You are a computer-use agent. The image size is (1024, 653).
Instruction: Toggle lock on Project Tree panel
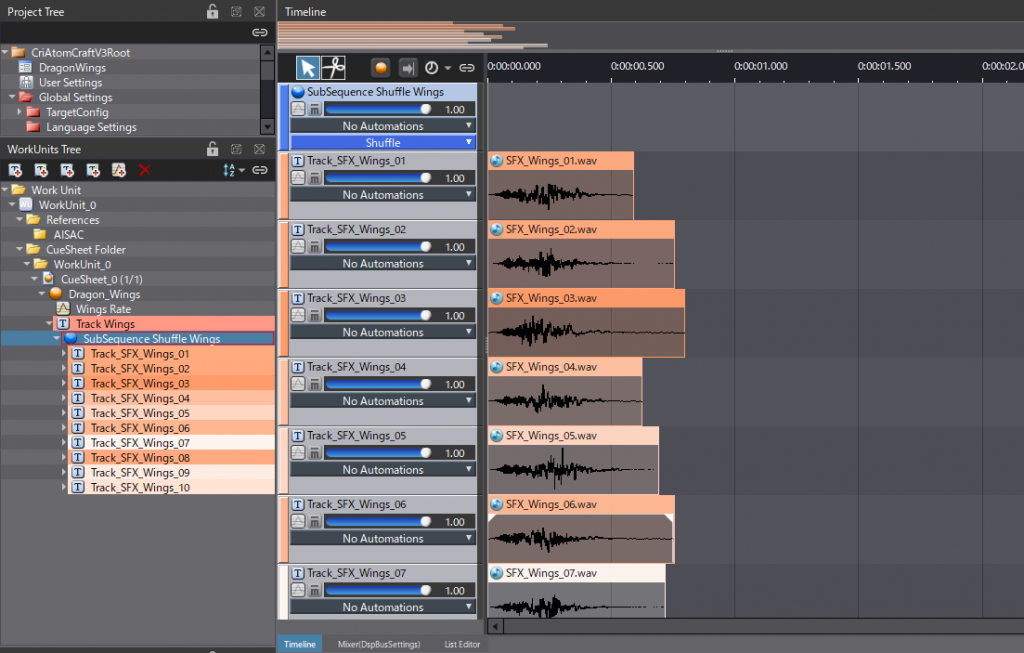(212, 11)
